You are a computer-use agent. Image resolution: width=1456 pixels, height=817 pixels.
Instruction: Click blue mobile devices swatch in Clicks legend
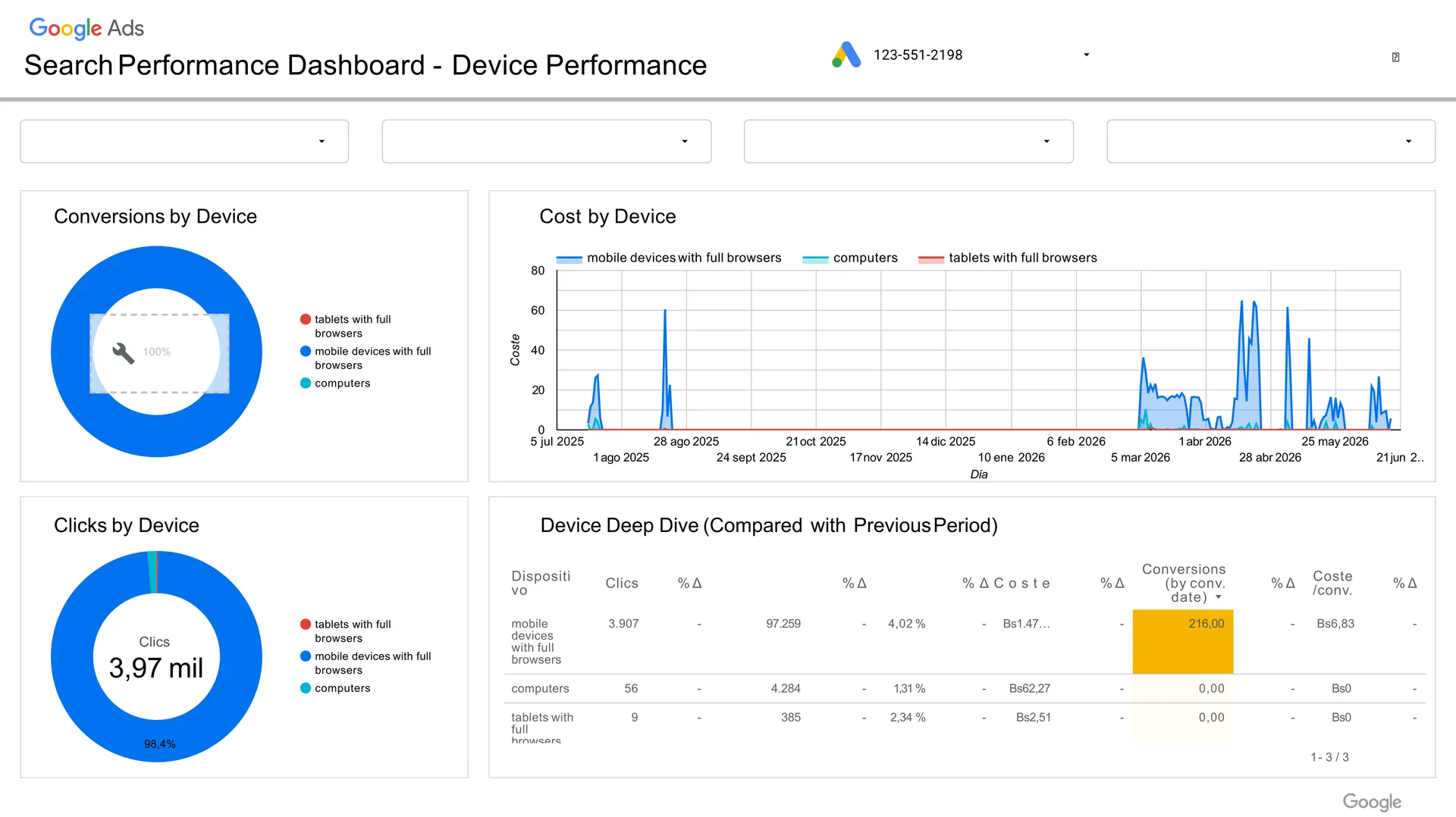point(306,656)
